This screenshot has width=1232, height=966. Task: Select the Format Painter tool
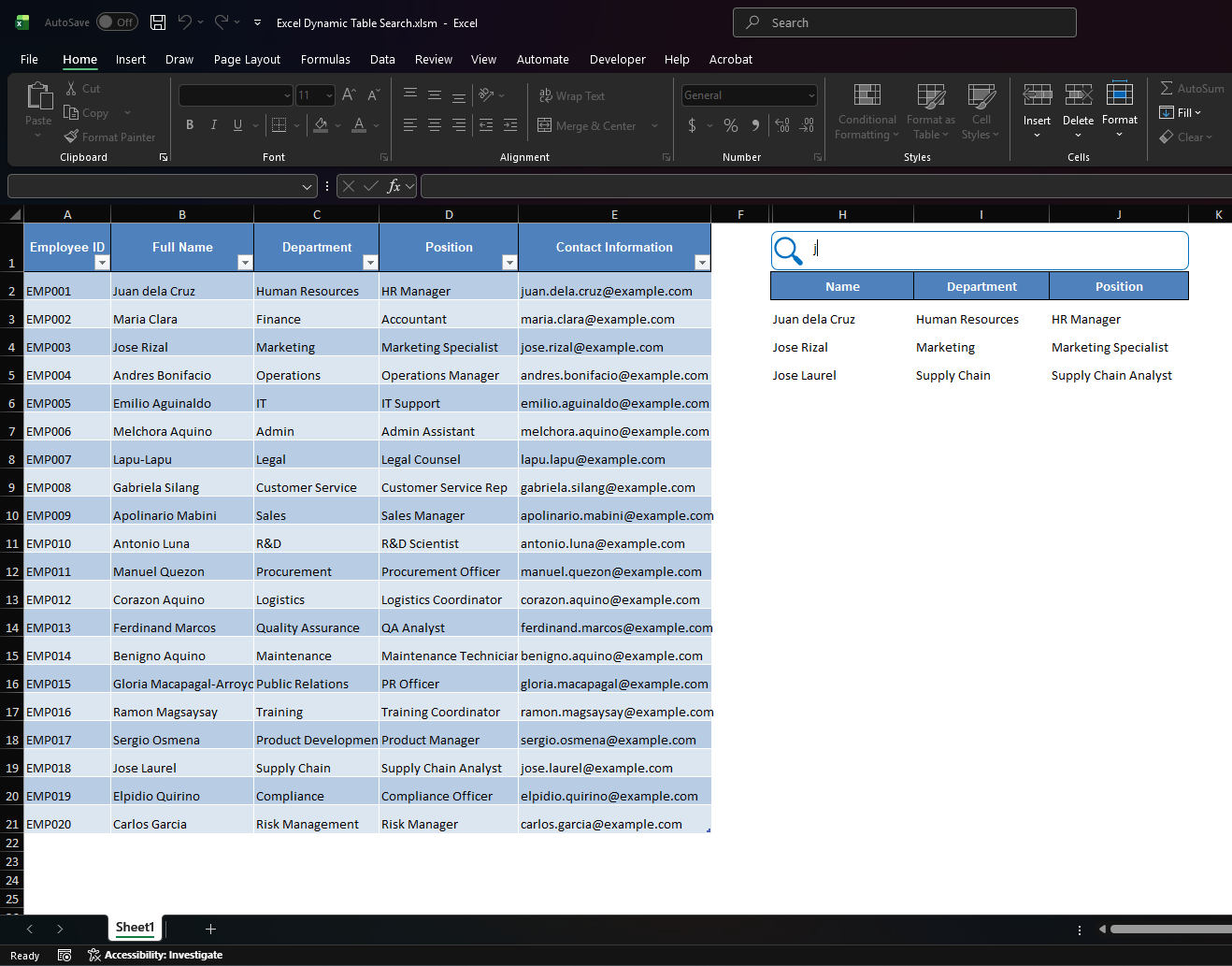point(110,137)
